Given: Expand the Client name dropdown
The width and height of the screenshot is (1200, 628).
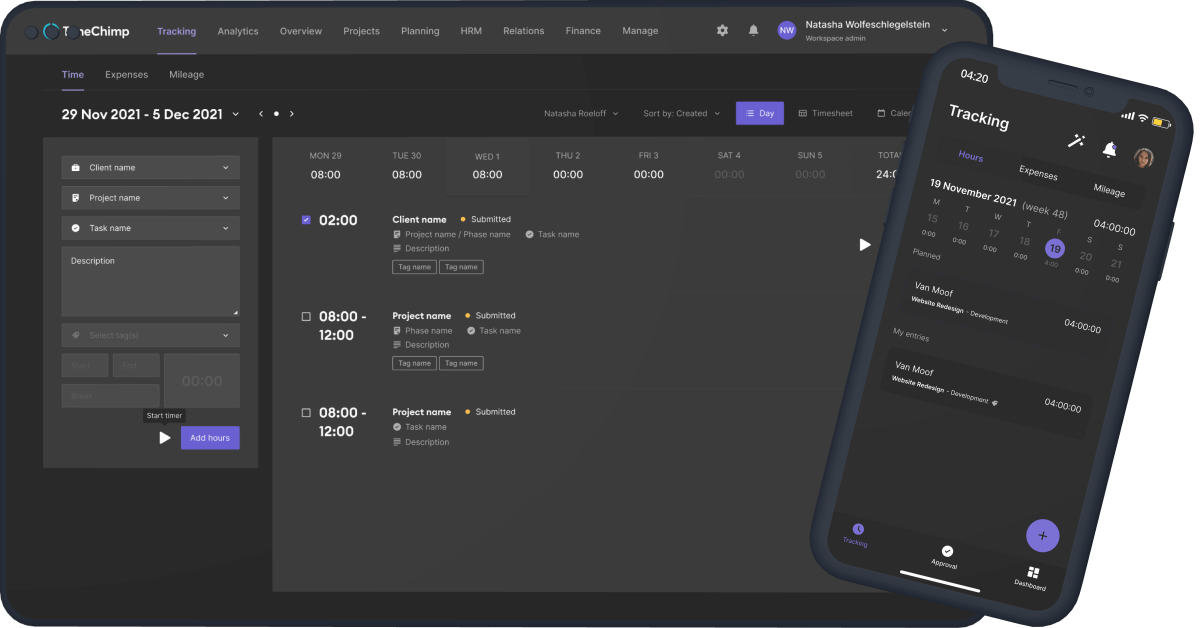Looking at the screenshot, I should pos(150,167).
